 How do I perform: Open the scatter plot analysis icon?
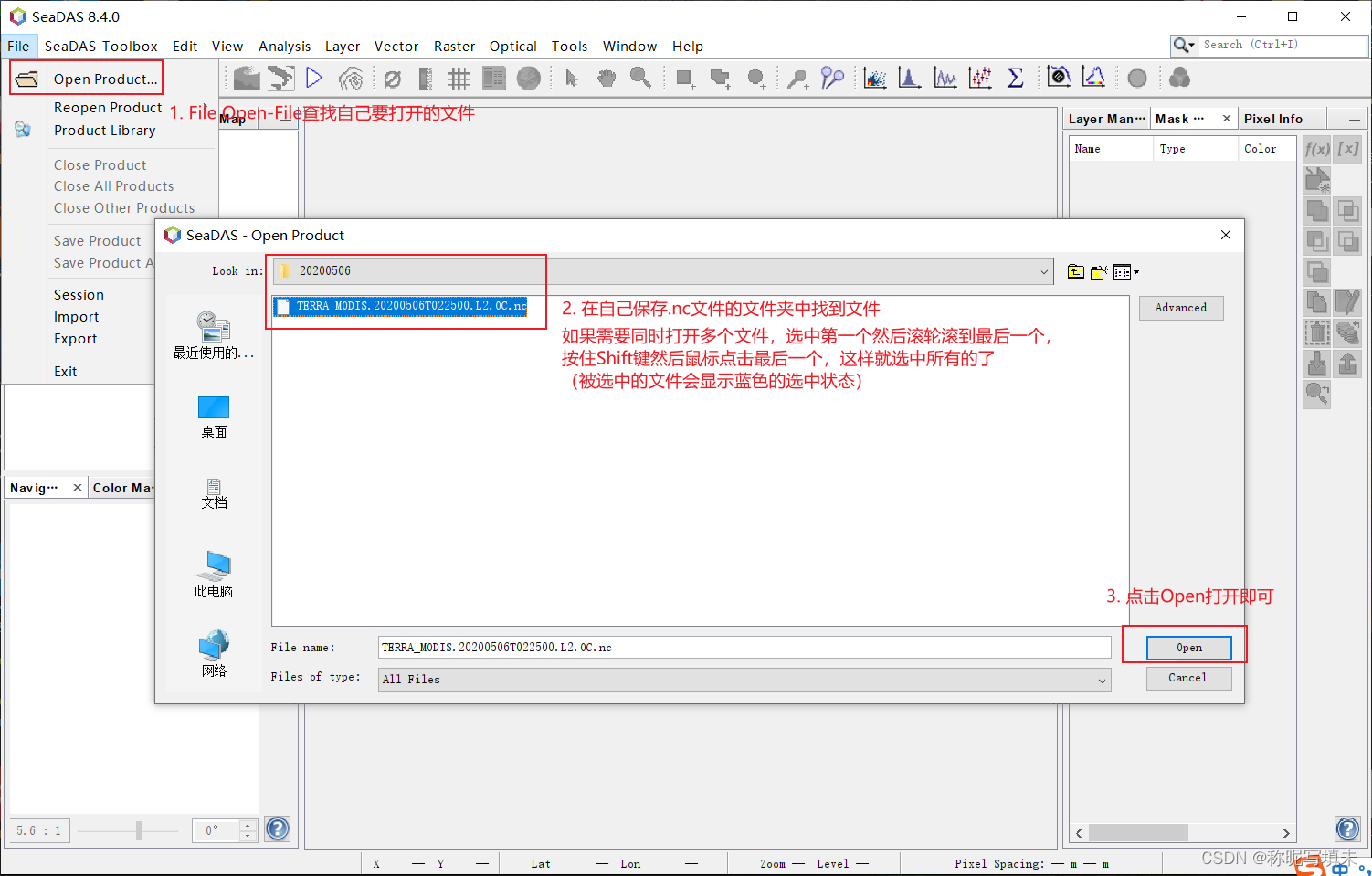pyautogui.click(x=875, y=79)
